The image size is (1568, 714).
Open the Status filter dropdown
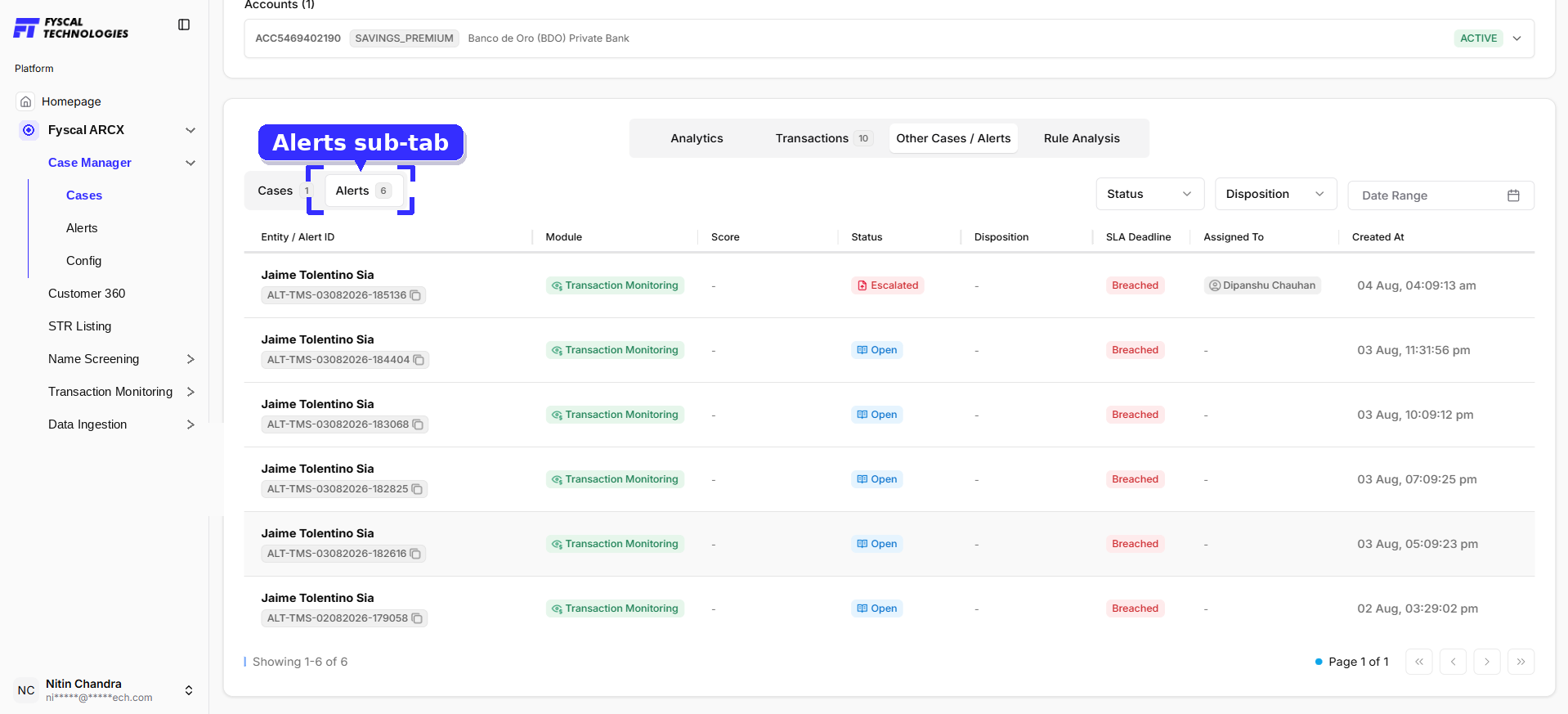point(1150,194)
